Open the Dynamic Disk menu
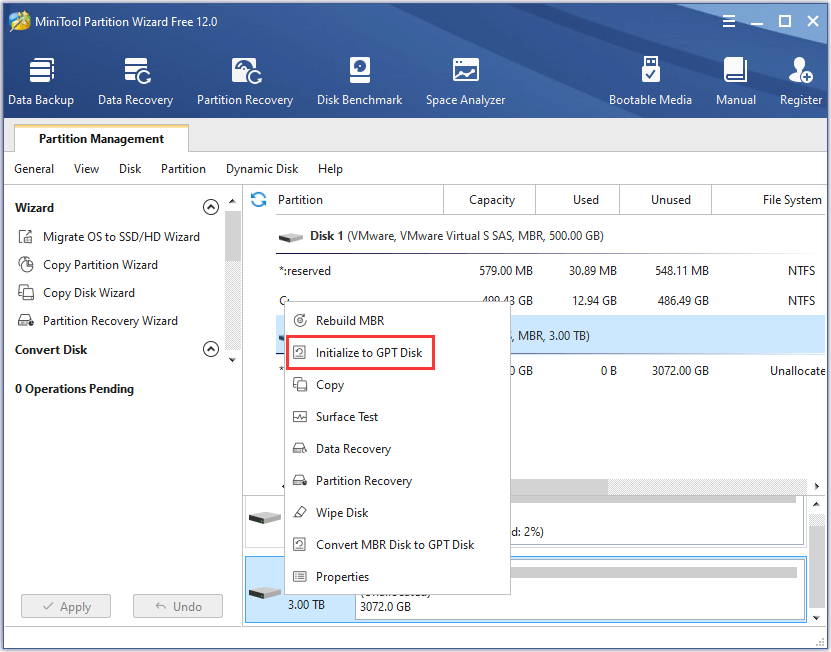This screenshot has height=652, width=831. tap(262, 169)
